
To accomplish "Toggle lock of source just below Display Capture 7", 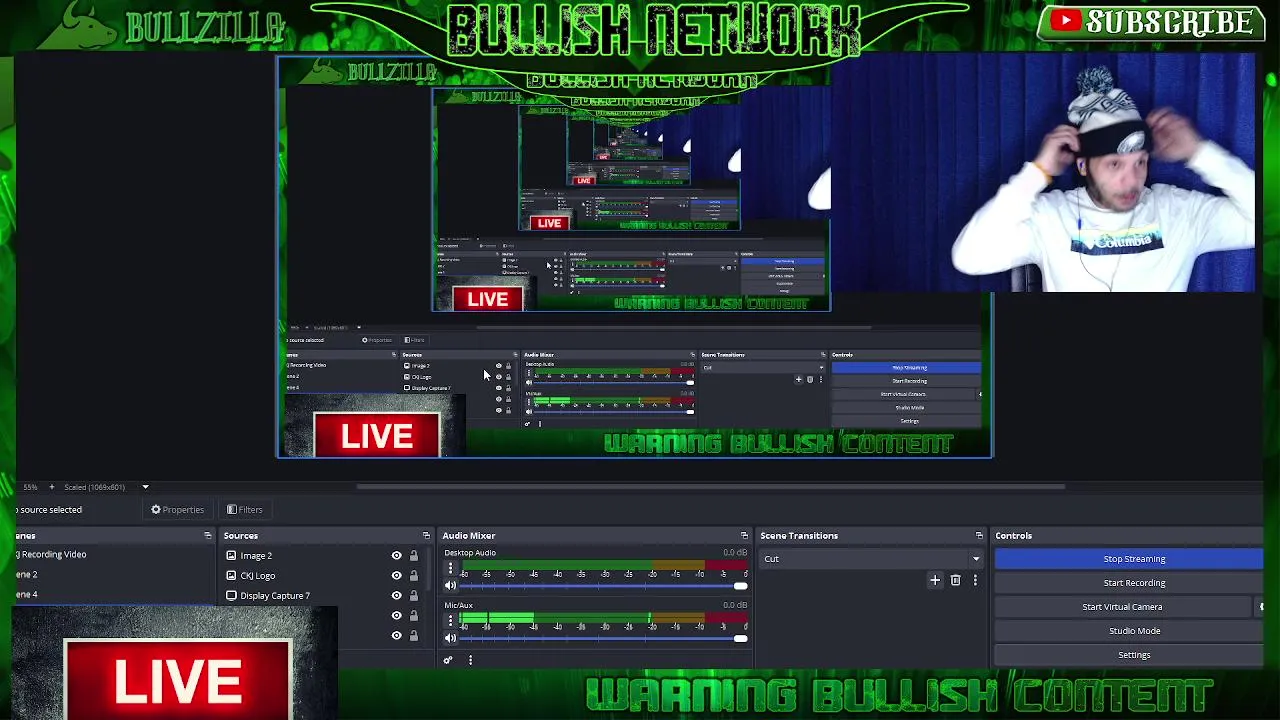I will pos(413,616).
